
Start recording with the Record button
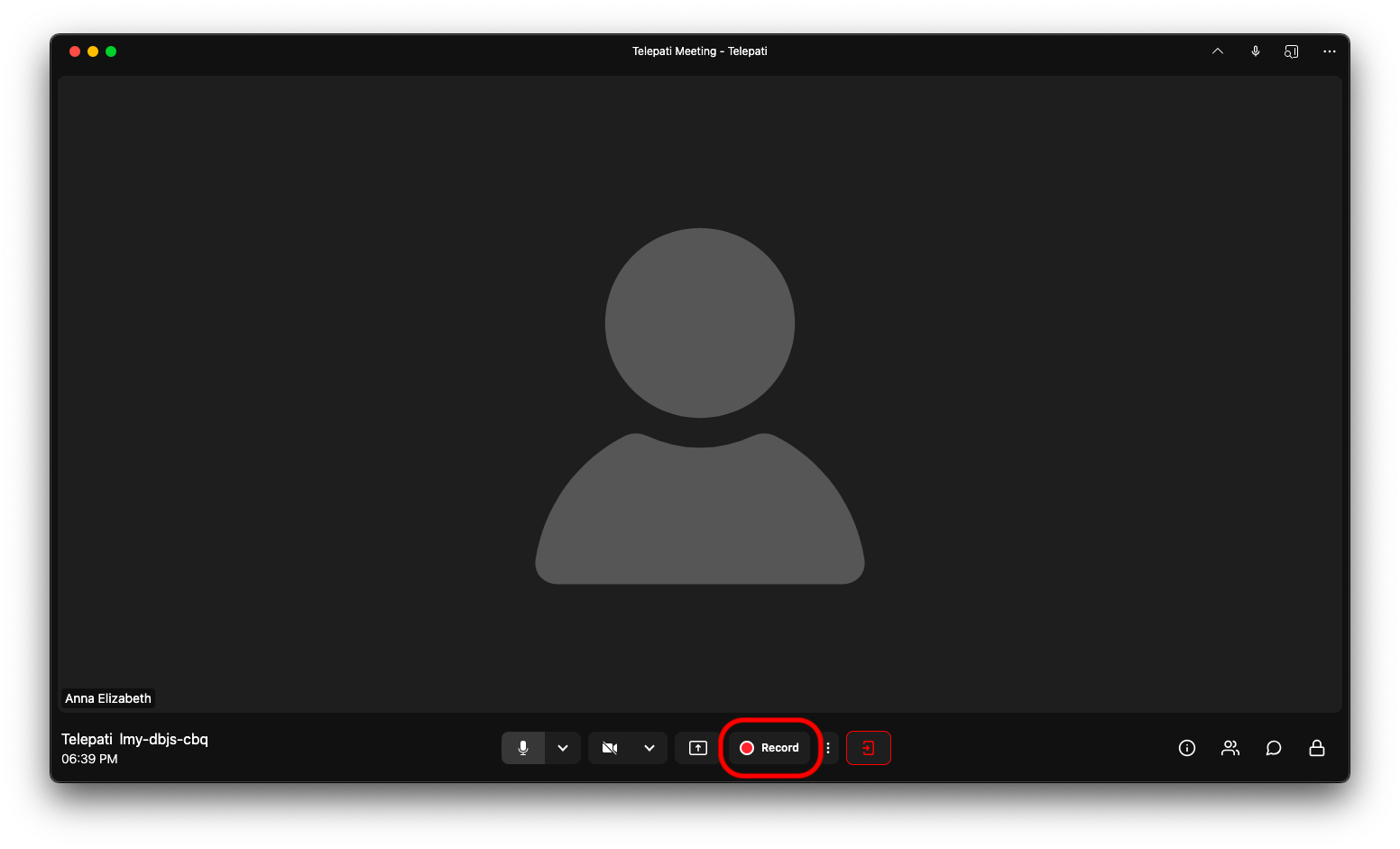tap(769, 748)
